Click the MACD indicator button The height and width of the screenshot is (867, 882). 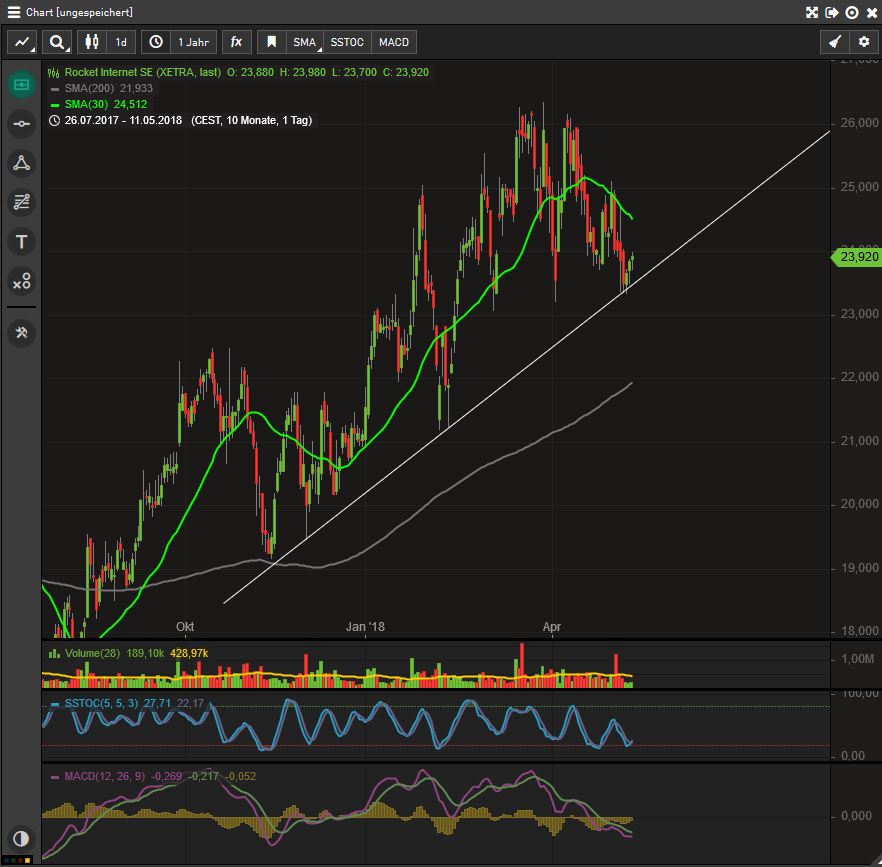coord(393,42)
